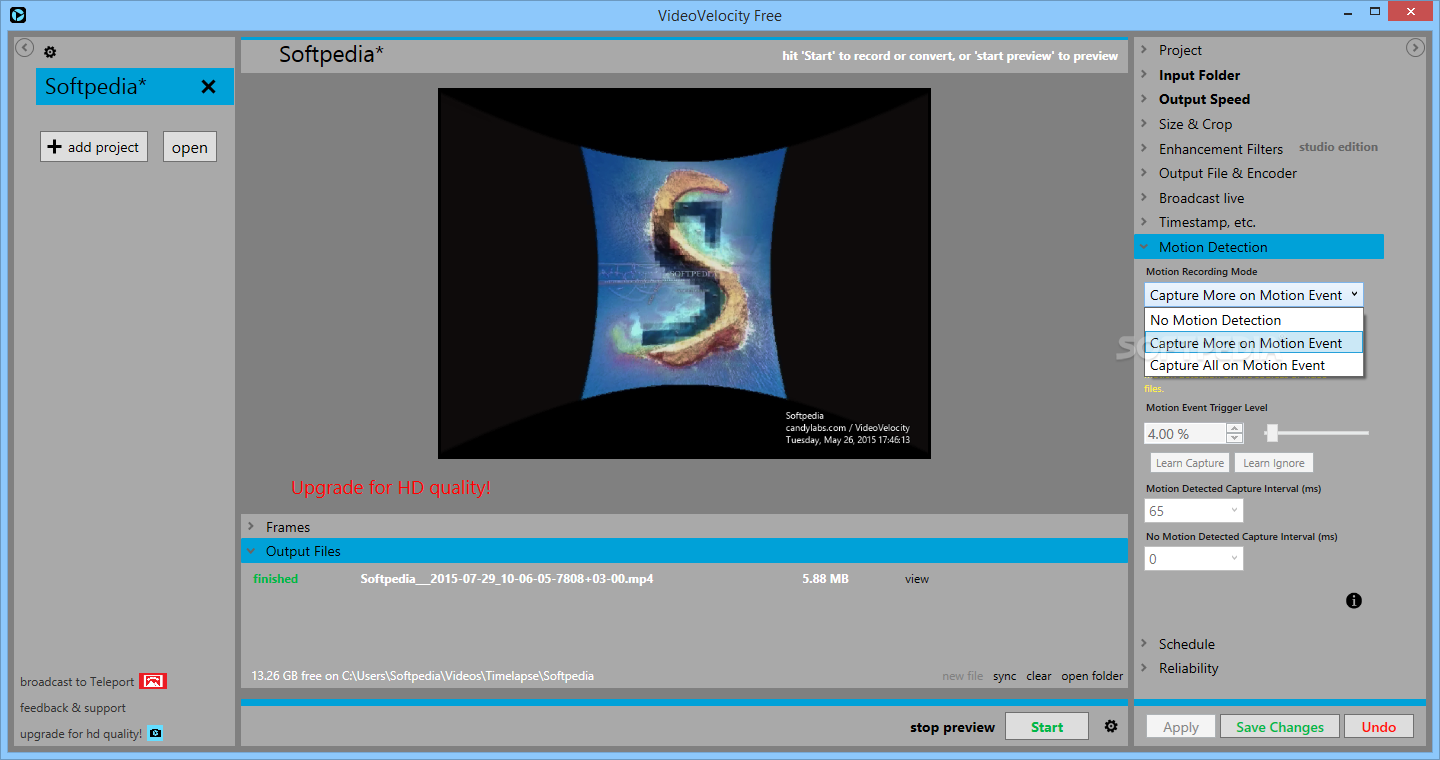Viewport: 1440px width, 760px height.
Task: Close the Softpedia* project with the X
Action: [208, 87]
